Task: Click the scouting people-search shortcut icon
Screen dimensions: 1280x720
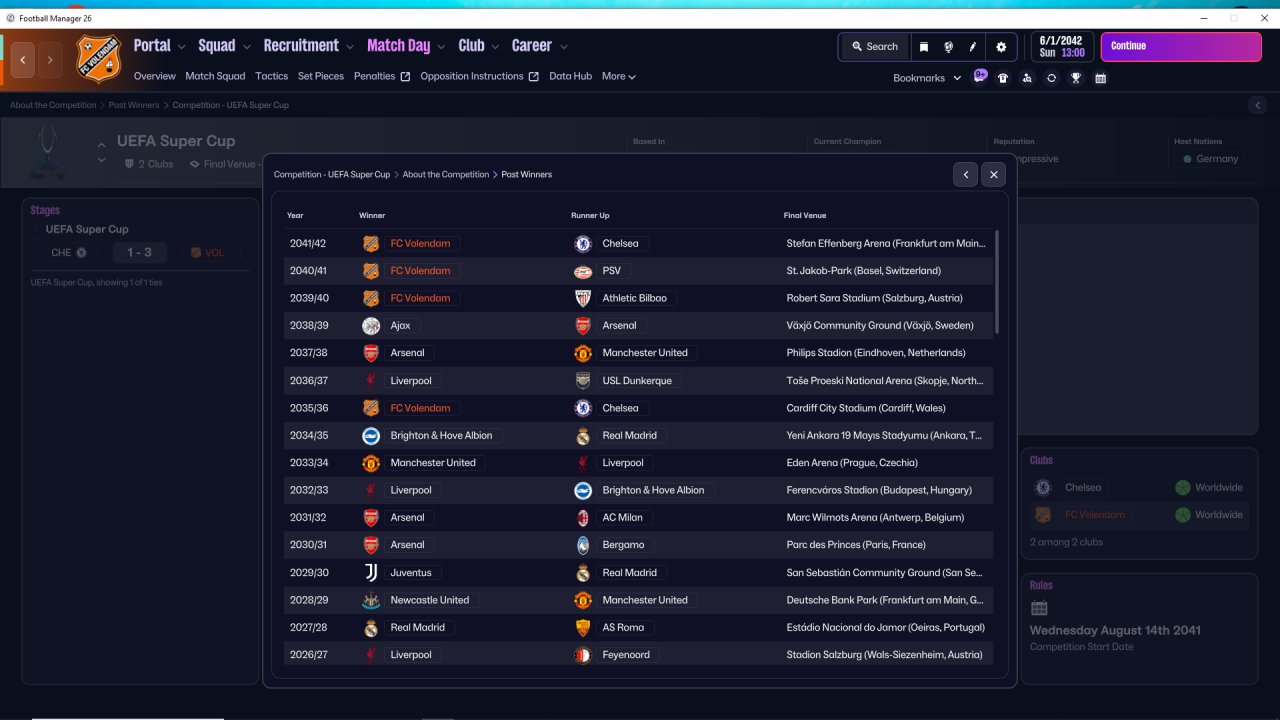Action: pos(1027,78)
